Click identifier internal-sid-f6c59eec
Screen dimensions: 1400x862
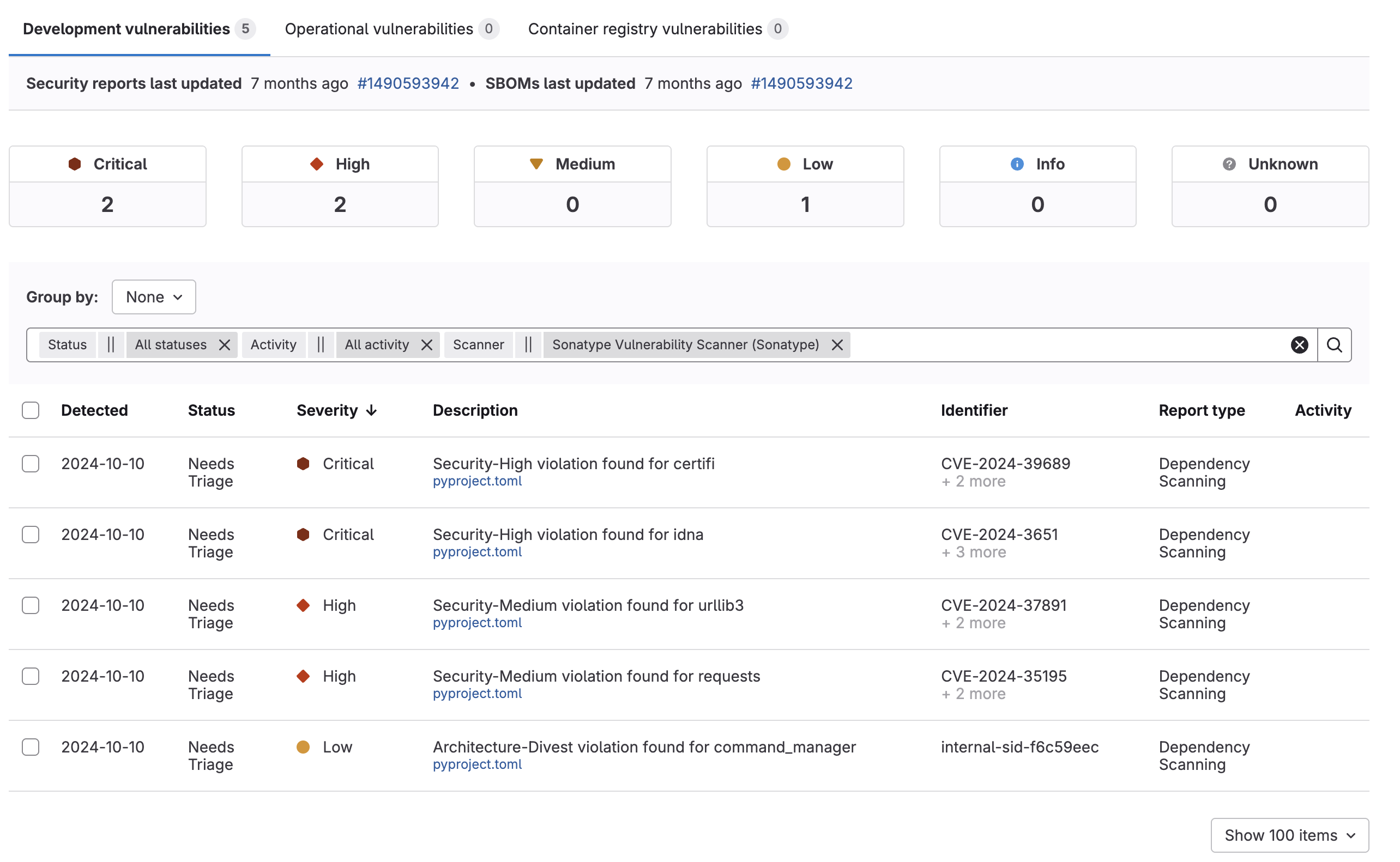[1019, 747]
